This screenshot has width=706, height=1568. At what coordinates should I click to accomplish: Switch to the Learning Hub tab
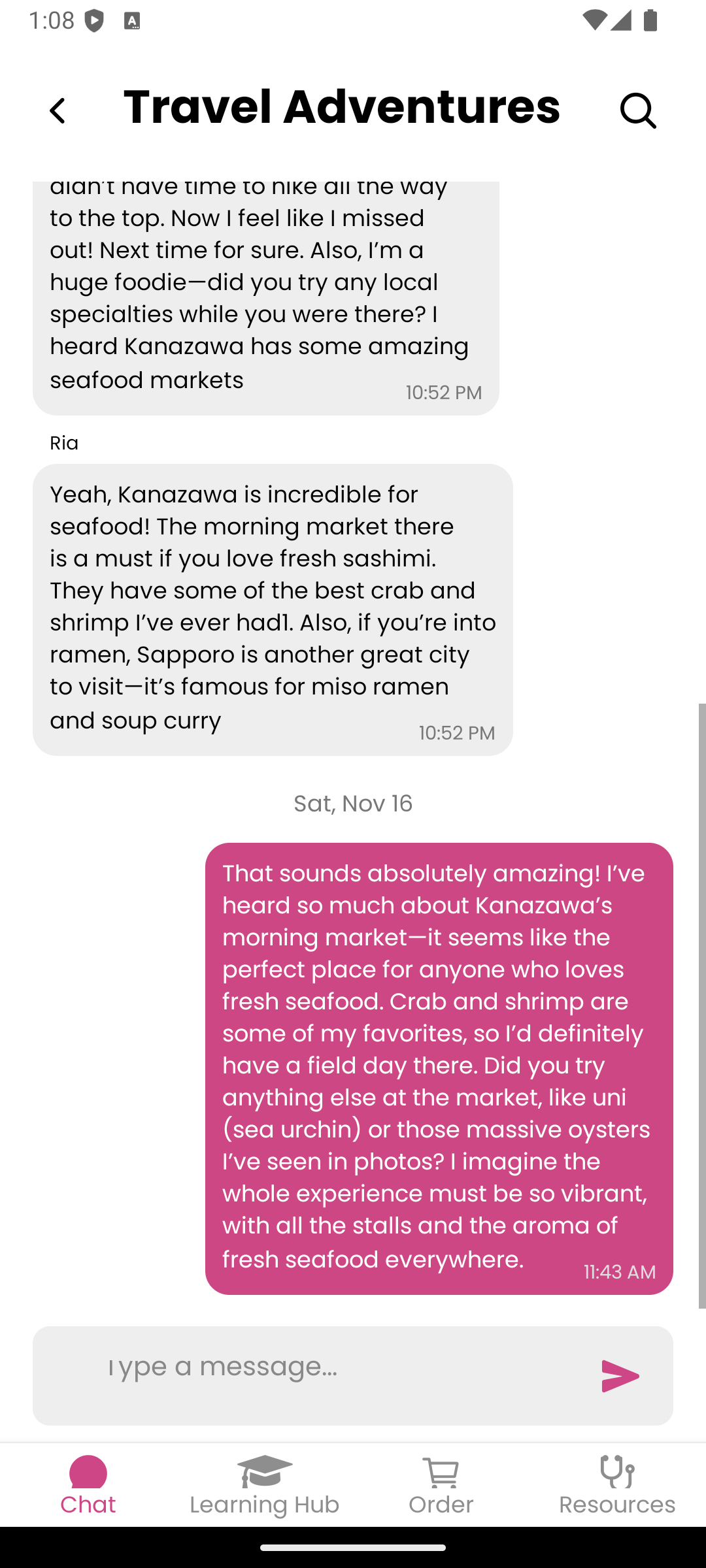click(265, 1504)
